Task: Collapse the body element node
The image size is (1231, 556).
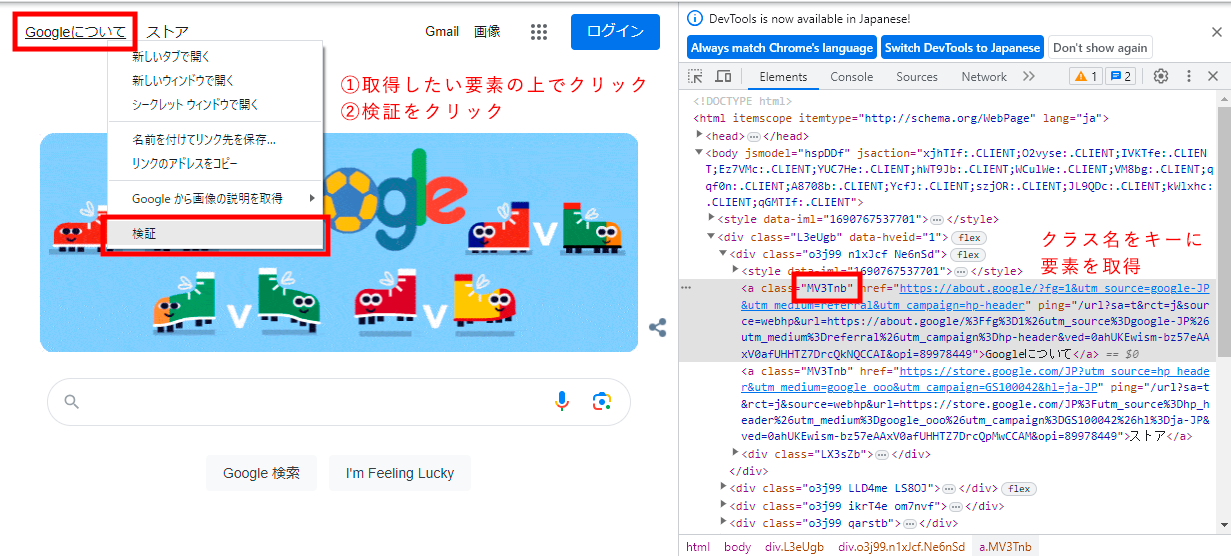Action: 700,153
